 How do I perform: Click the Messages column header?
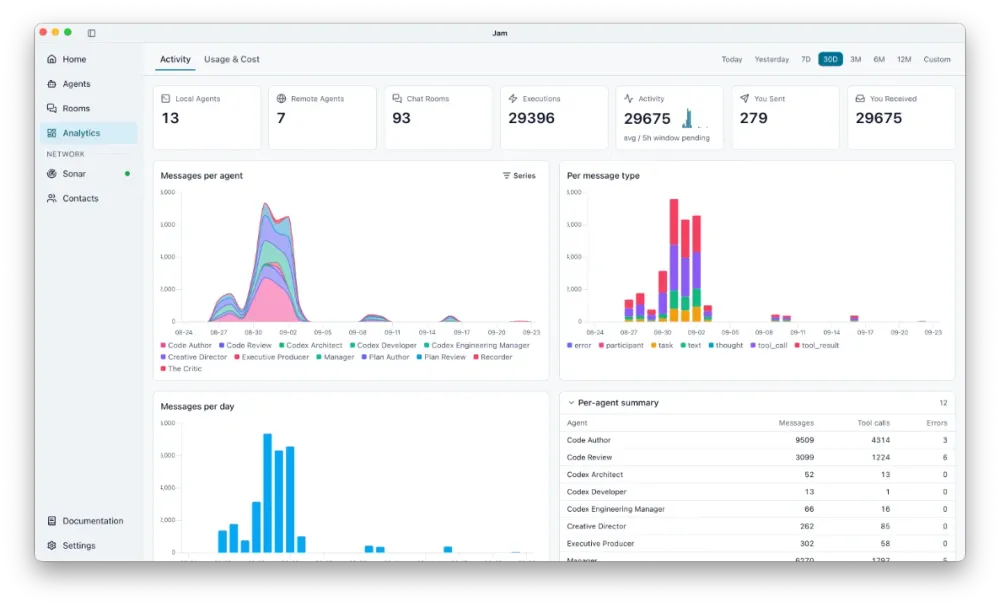tap(796, 423)
